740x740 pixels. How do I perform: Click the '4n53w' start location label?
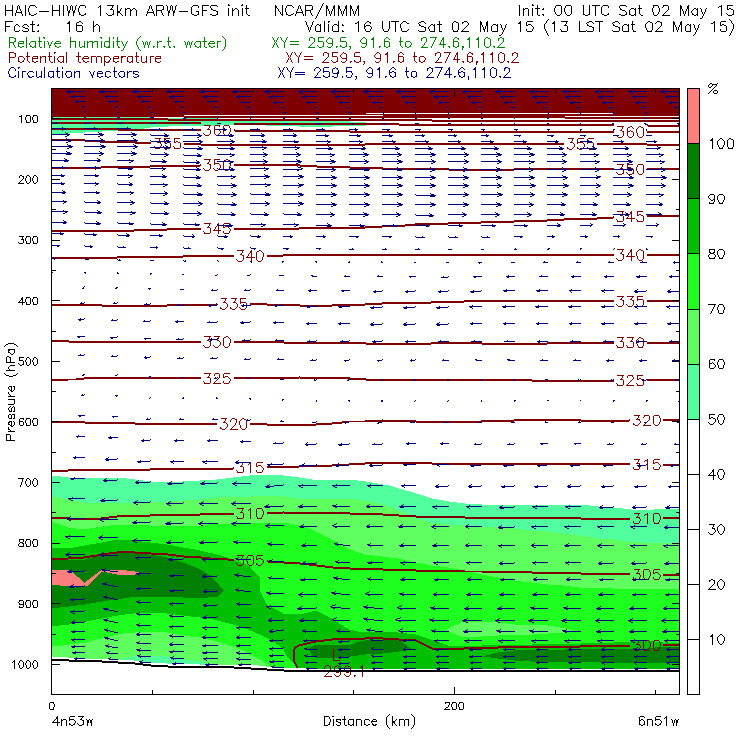point(72,721)
